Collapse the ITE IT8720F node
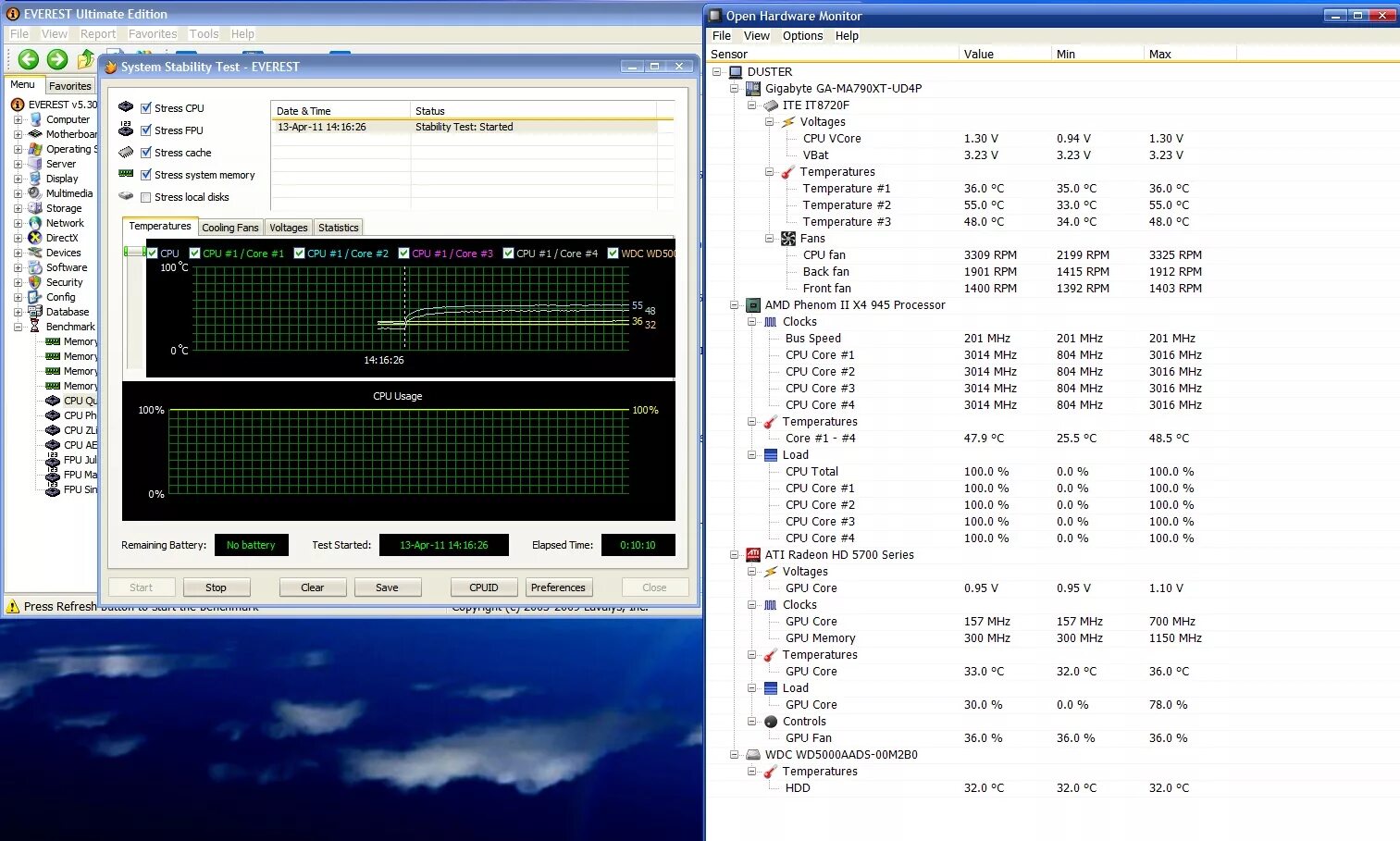1400x841 pixels. point(752,105)
